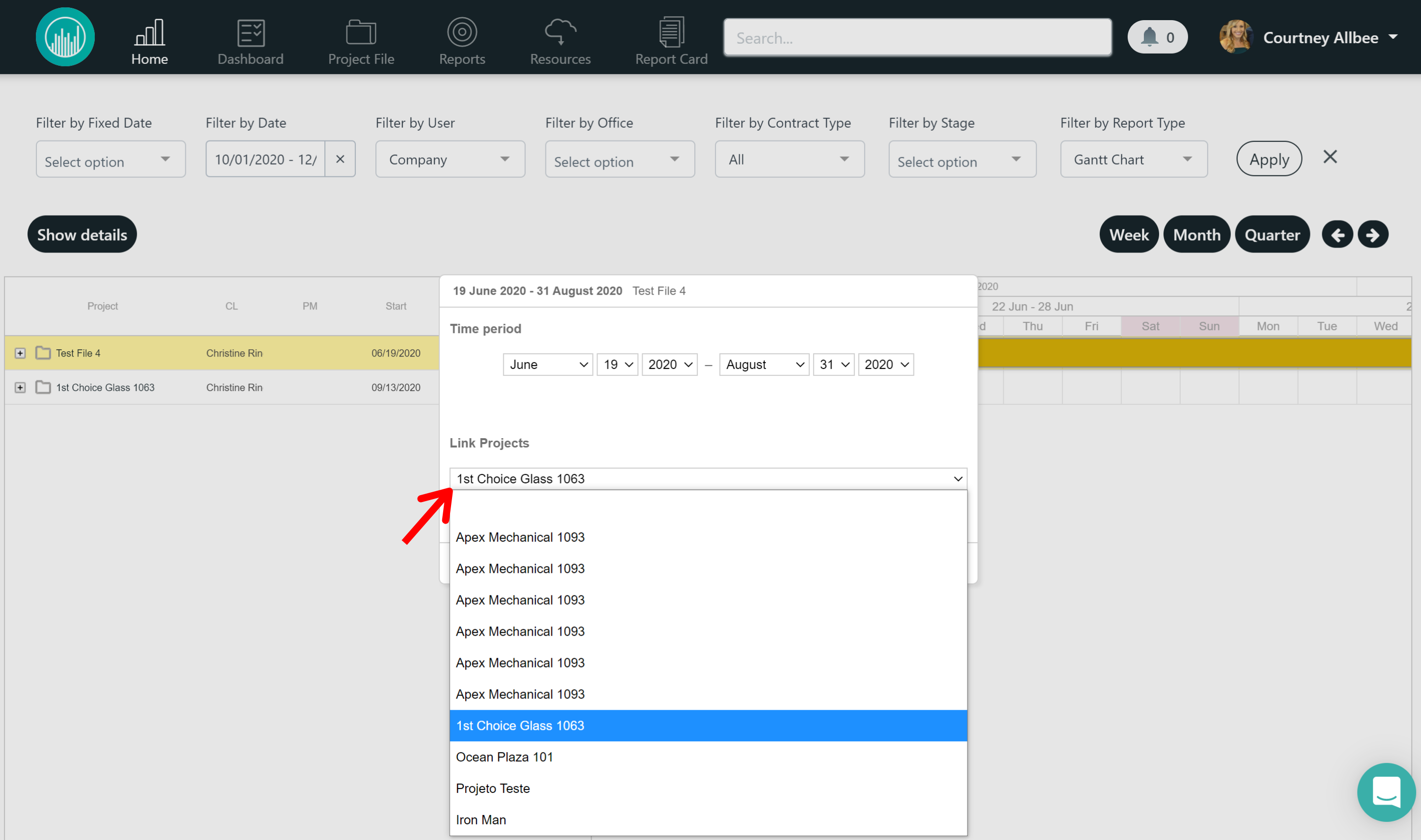Open the Link Projects dropdown
This screenshot has width=1421, height=840.
707,478
